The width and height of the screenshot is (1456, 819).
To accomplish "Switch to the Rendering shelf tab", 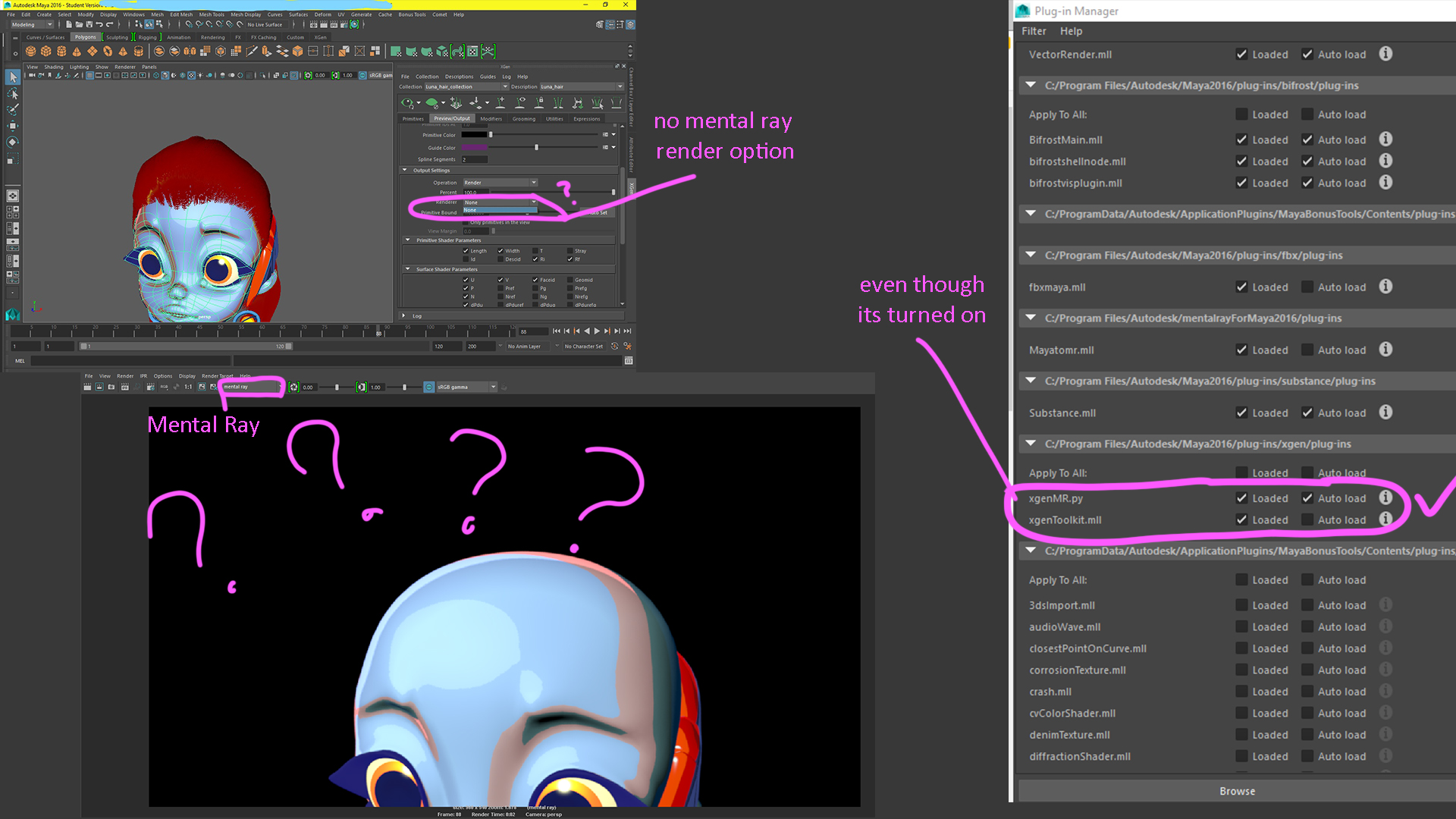I will point(212,37).
